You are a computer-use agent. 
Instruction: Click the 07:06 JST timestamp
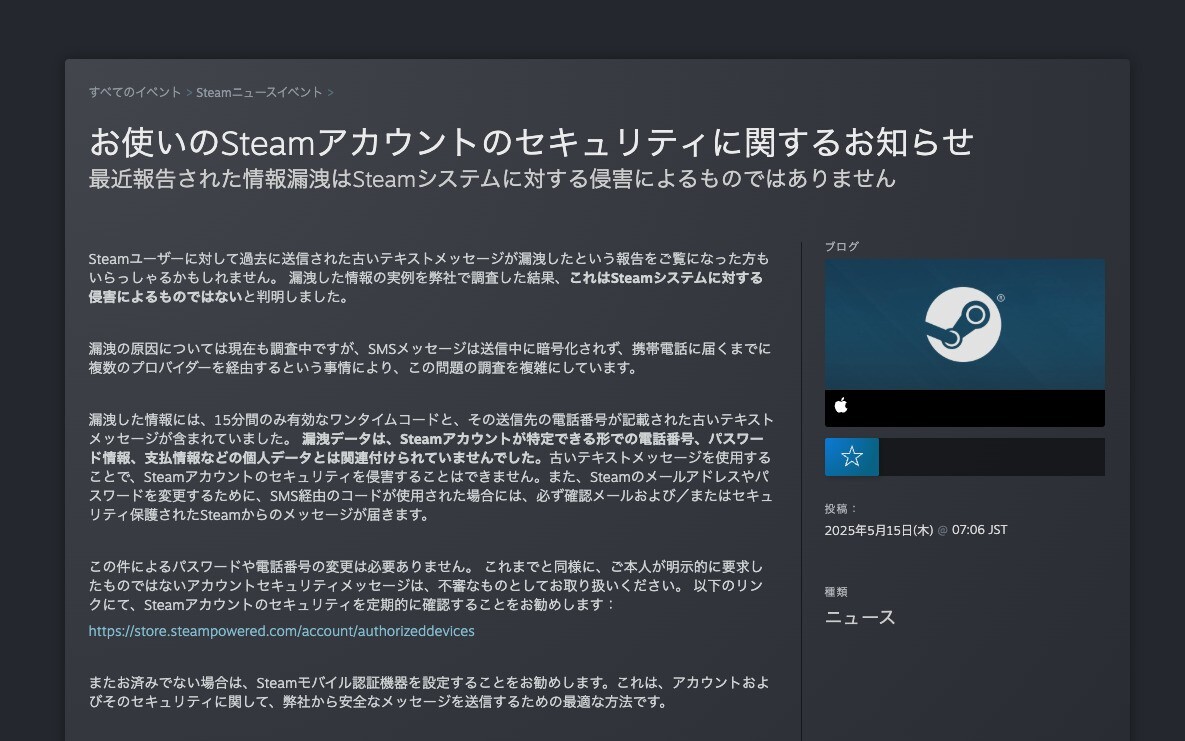(x=979, y=530)
